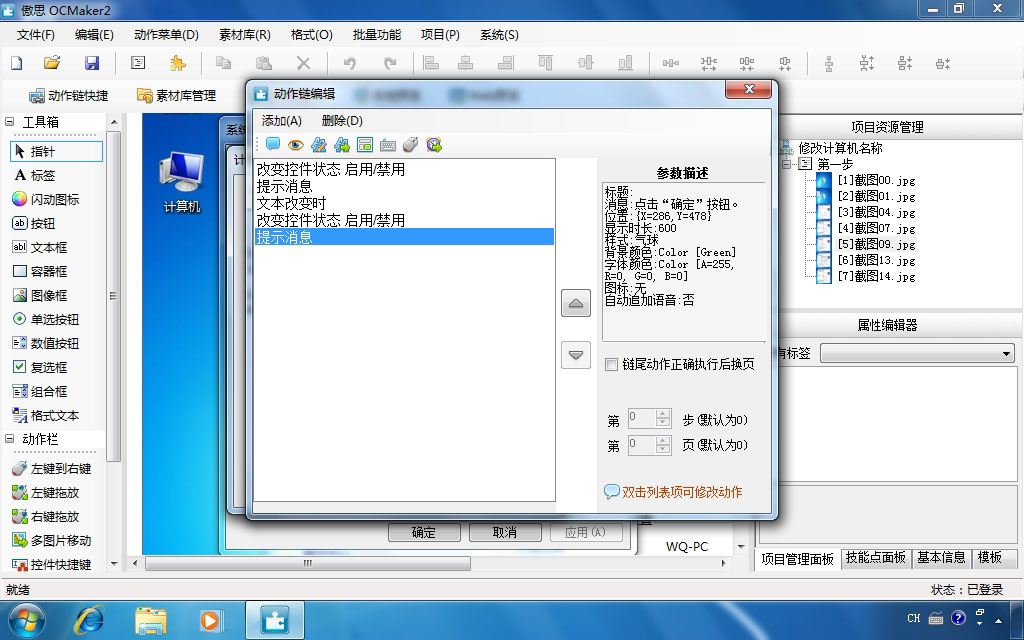Viewport: 1024px width, 640px height.
Task: Open file with the folder toolbar icon
Action: 52,63
